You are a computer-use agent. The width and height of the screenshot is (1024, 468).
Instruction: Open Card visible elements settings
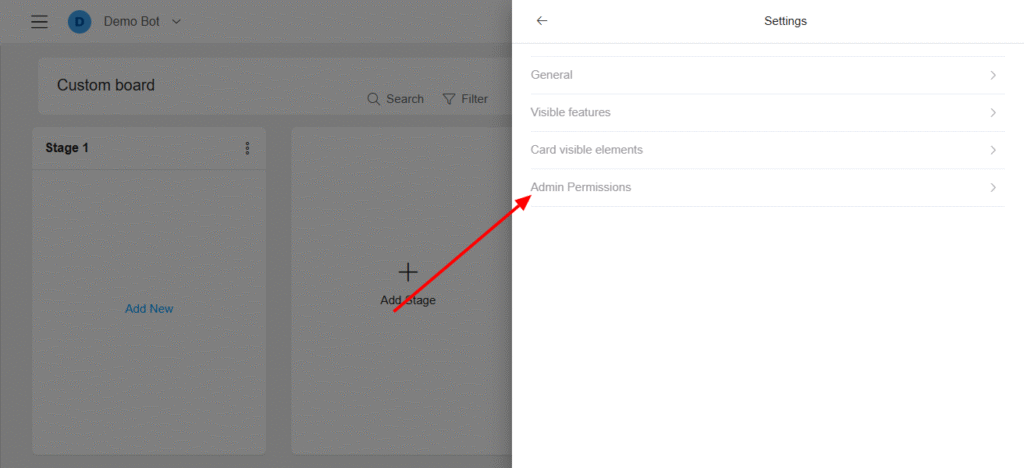[x=767, y=150]
